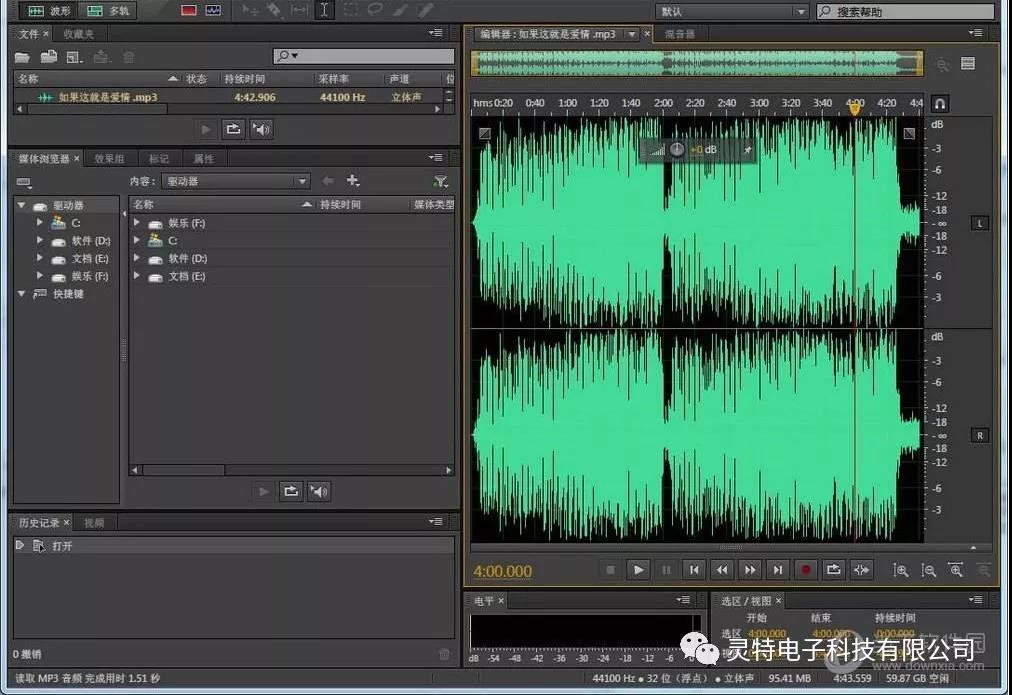Viewport: 1012px width, 695px height.
Task: Toggle the red spectral frequency display
Action: coord(188,10)
